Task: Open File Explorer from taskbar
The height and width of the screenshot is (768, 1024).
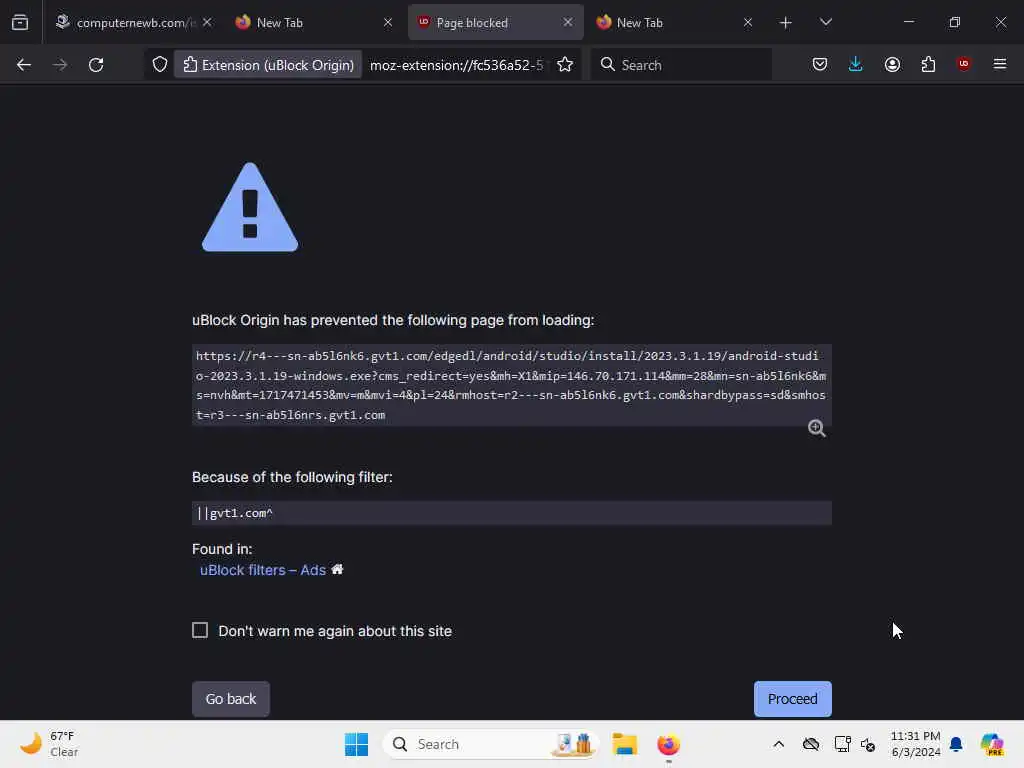Action: pyautogui.click(x=624, y=744)
